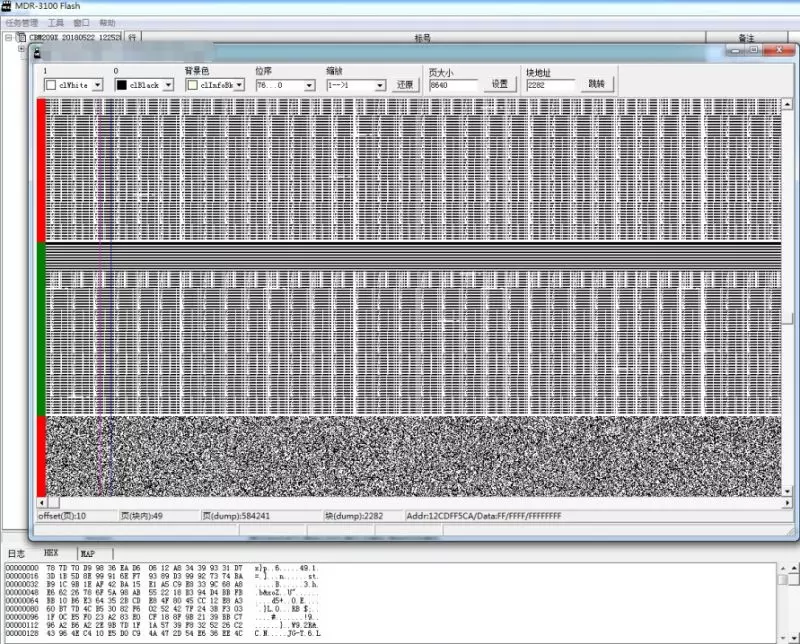Viewport: 800px width, 644px height.
Task: Click the 块地址 block address field
Action: tap(550, 85)
